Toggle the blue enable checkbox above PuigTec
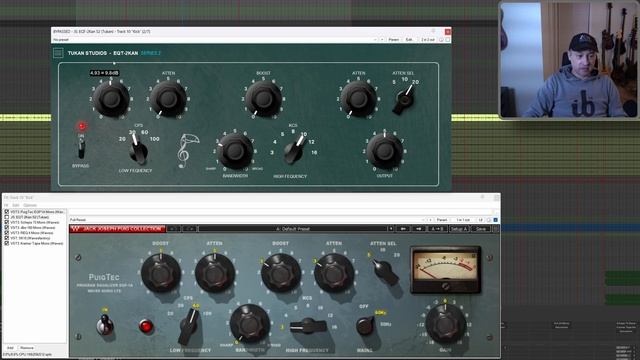This screenshot has height=360, width=640. tap(496, 220)
